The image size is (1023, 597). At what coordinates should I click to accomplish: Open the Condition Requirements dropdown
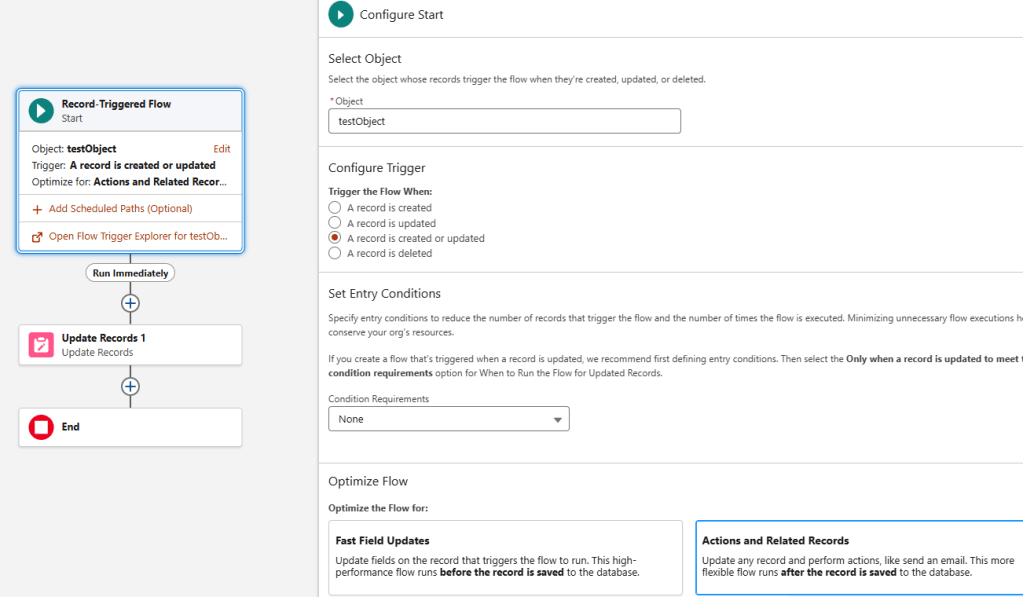[x=448, y=419]
